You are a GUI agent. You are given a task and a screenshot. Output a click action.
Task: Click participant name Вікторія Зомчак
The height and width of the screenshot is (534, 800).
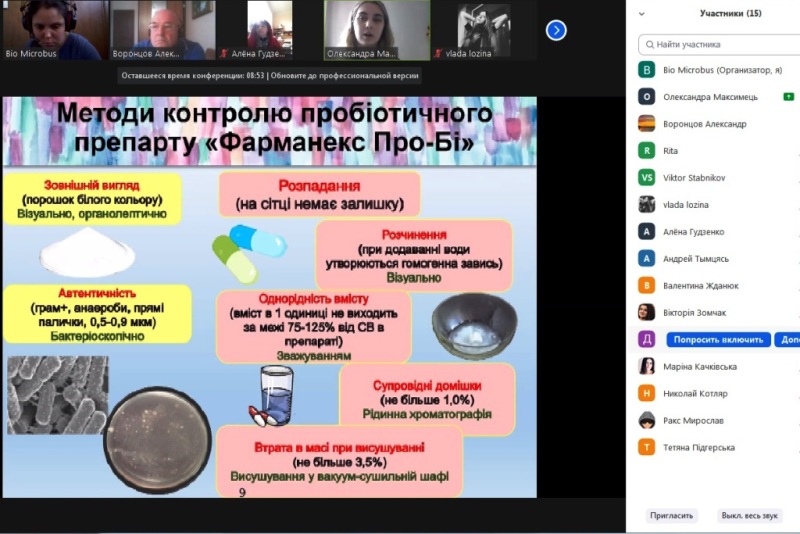(694, 313)
